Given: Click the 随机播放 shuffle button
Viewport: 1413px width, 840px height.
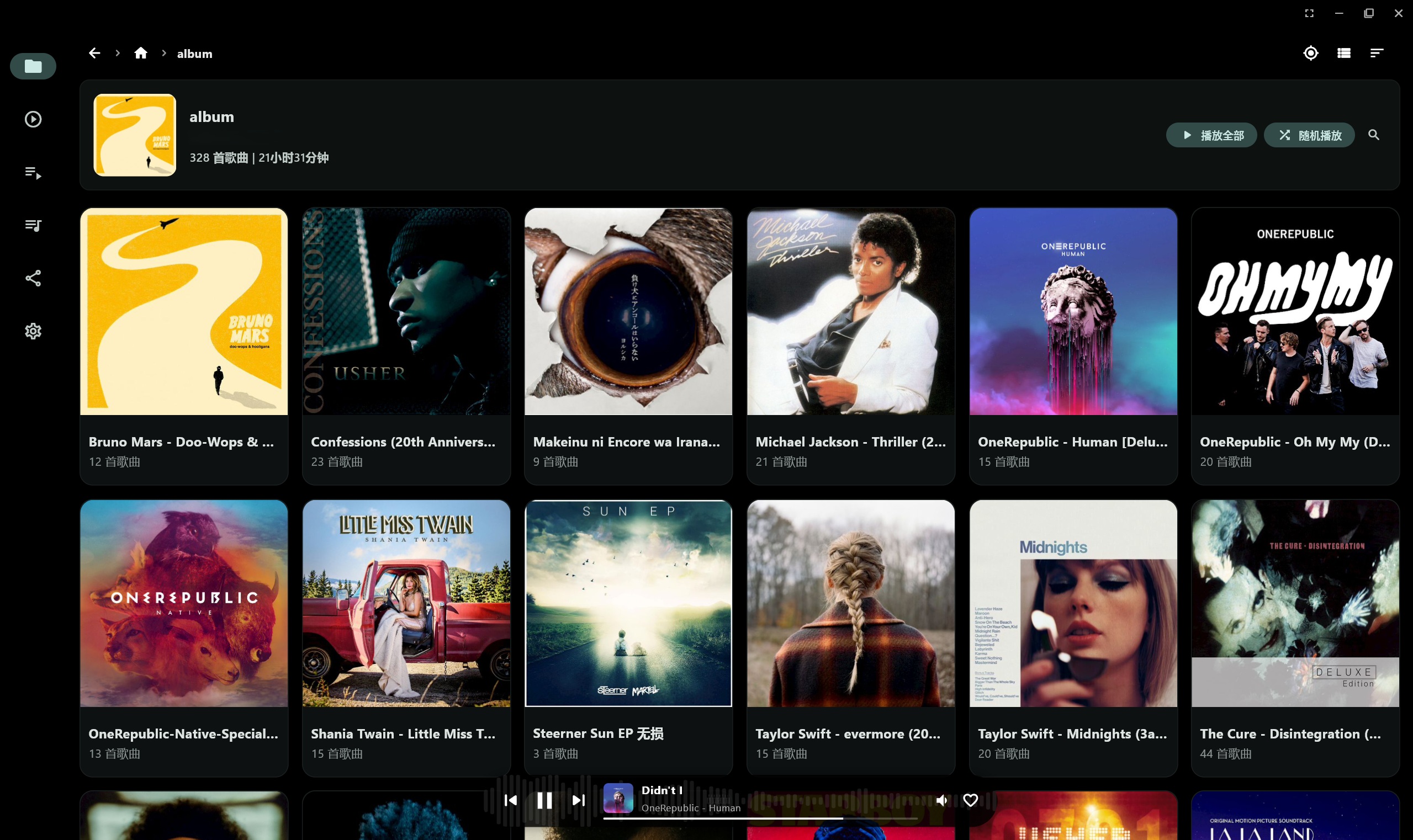Looking at the screenshot, I should point(1309,135).
